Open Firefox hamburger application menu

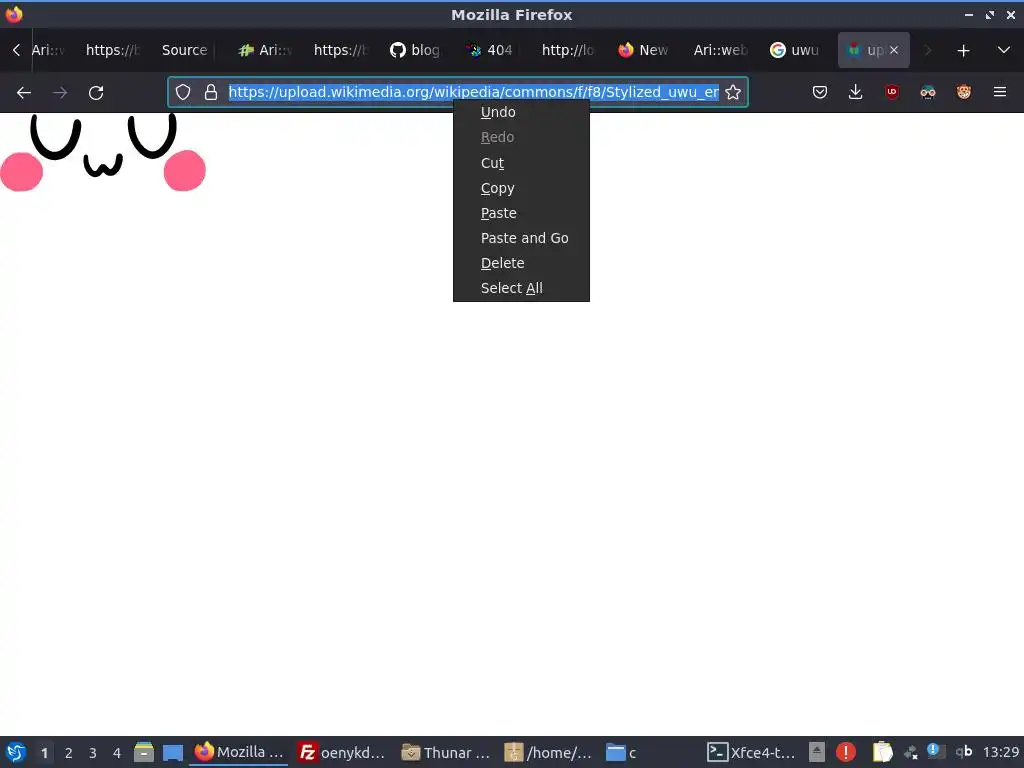999,92
